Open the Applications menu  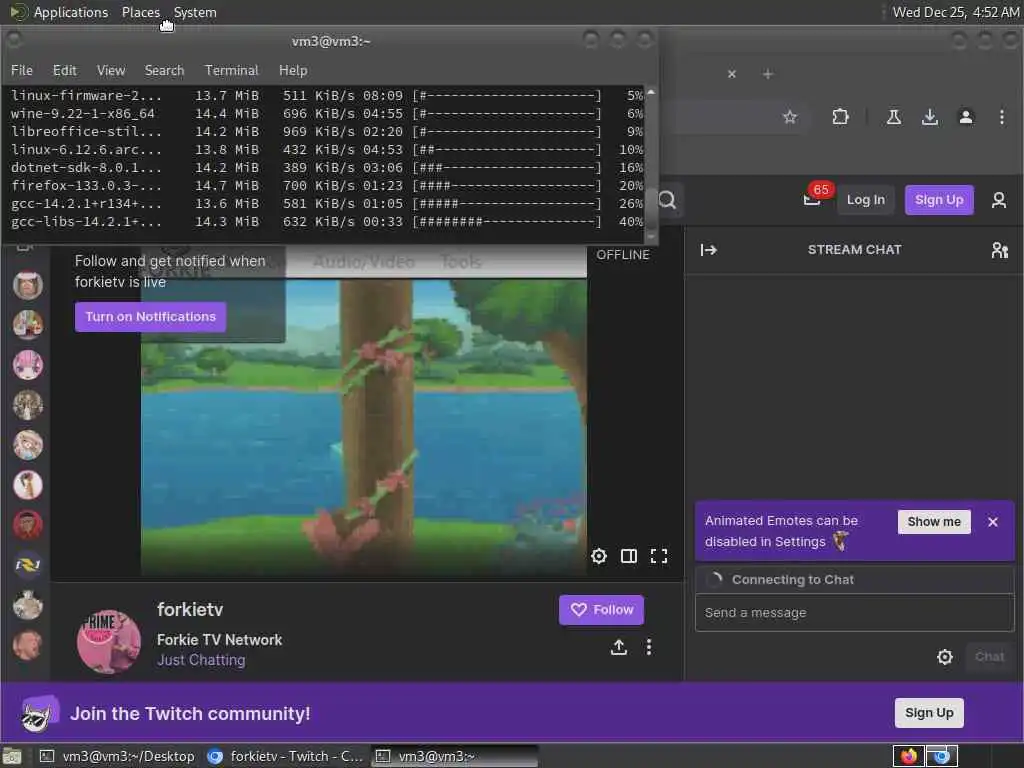(71, 12)
